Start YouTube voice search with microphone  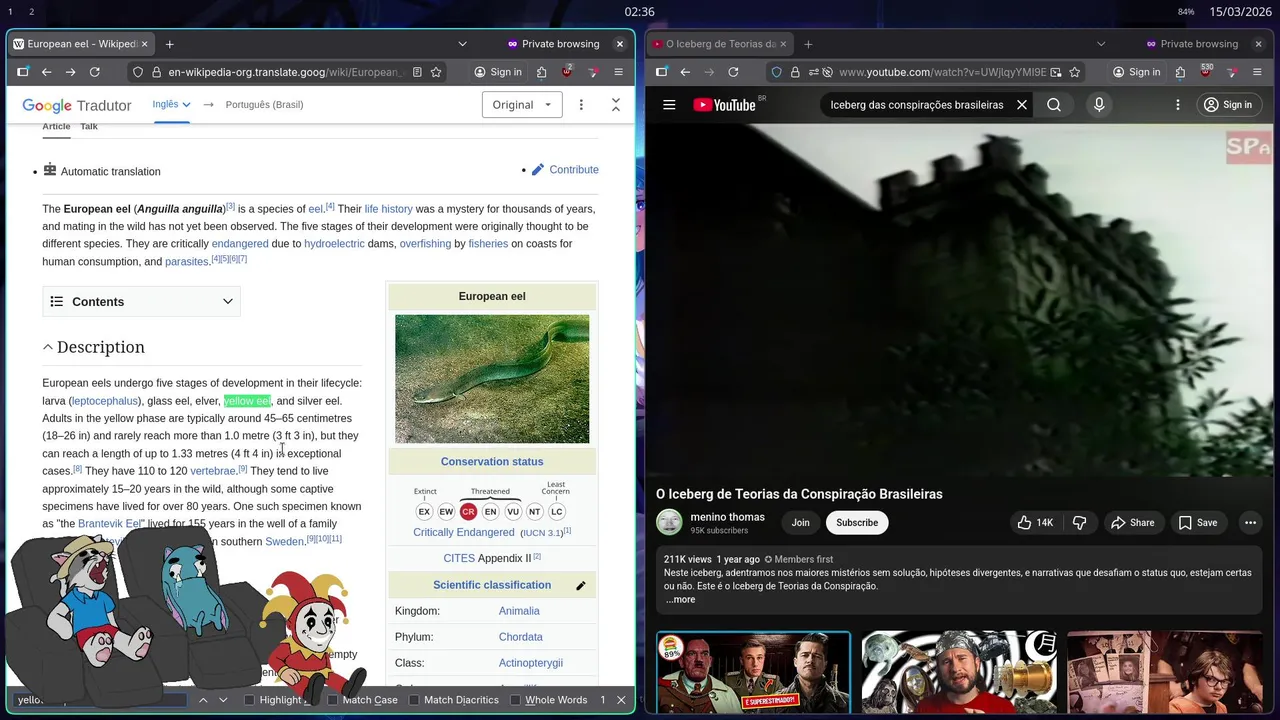1099,104
